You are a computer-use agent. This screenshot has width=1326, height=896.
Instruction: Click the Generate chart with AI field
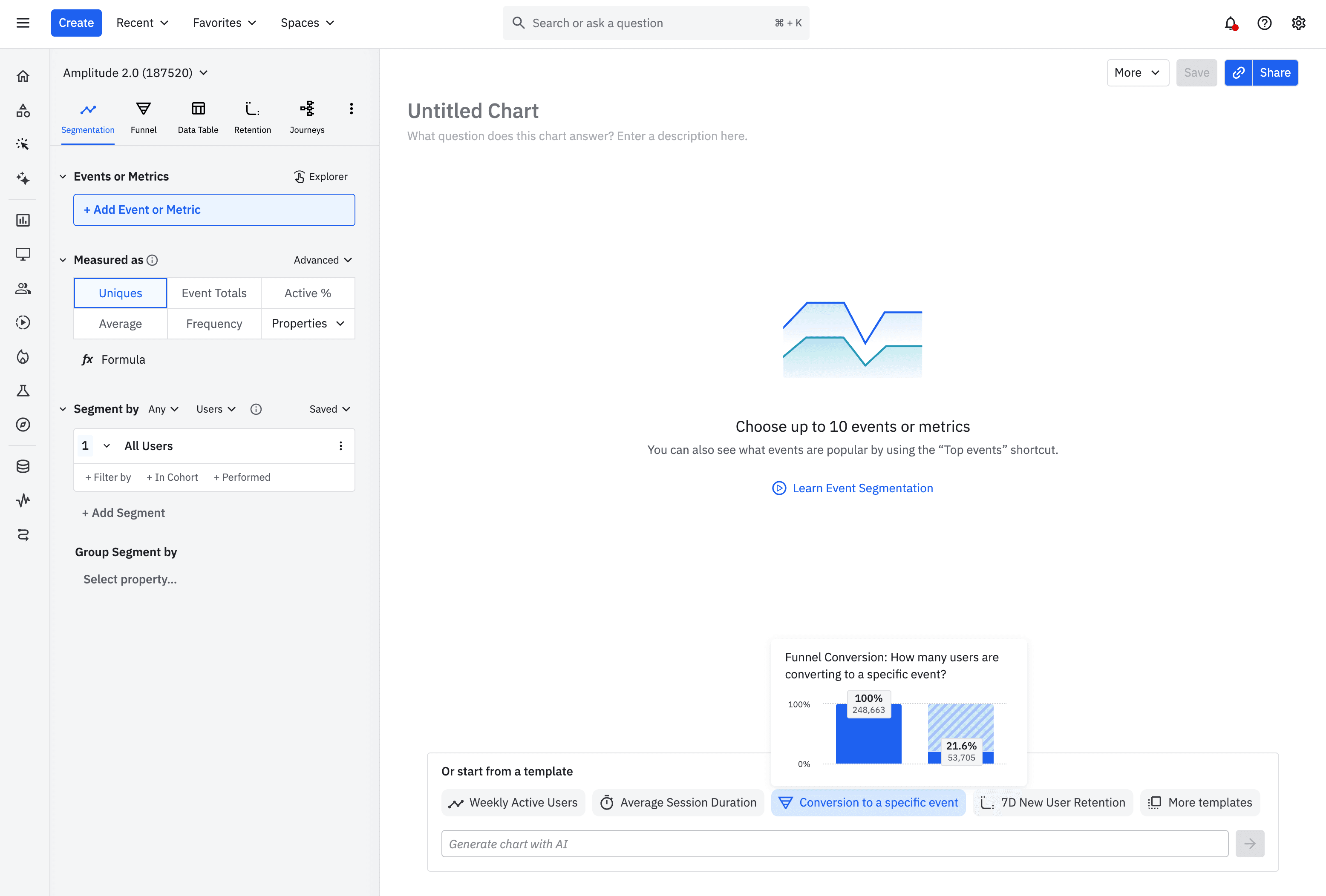point(834,844)
